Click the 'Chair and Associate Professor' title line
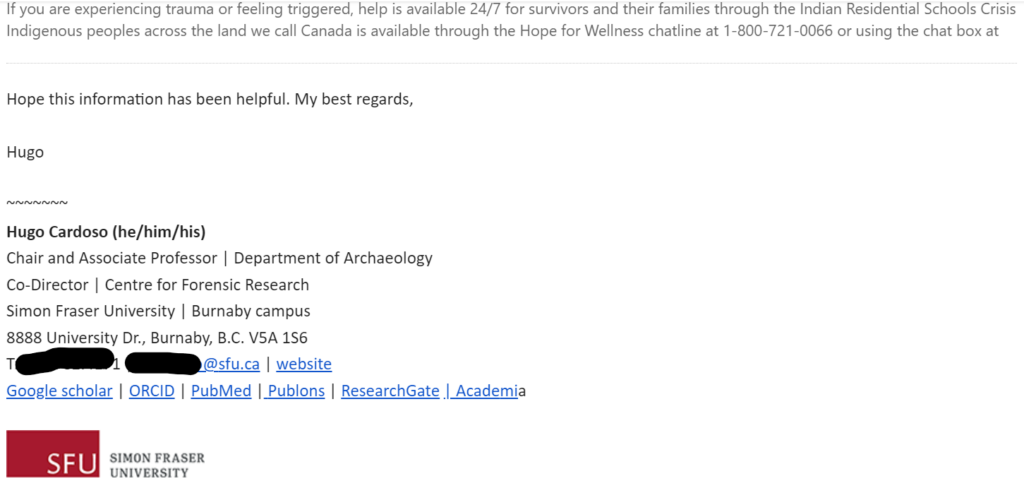Viewport: 1024px width, 493px height. click(112, 258)
